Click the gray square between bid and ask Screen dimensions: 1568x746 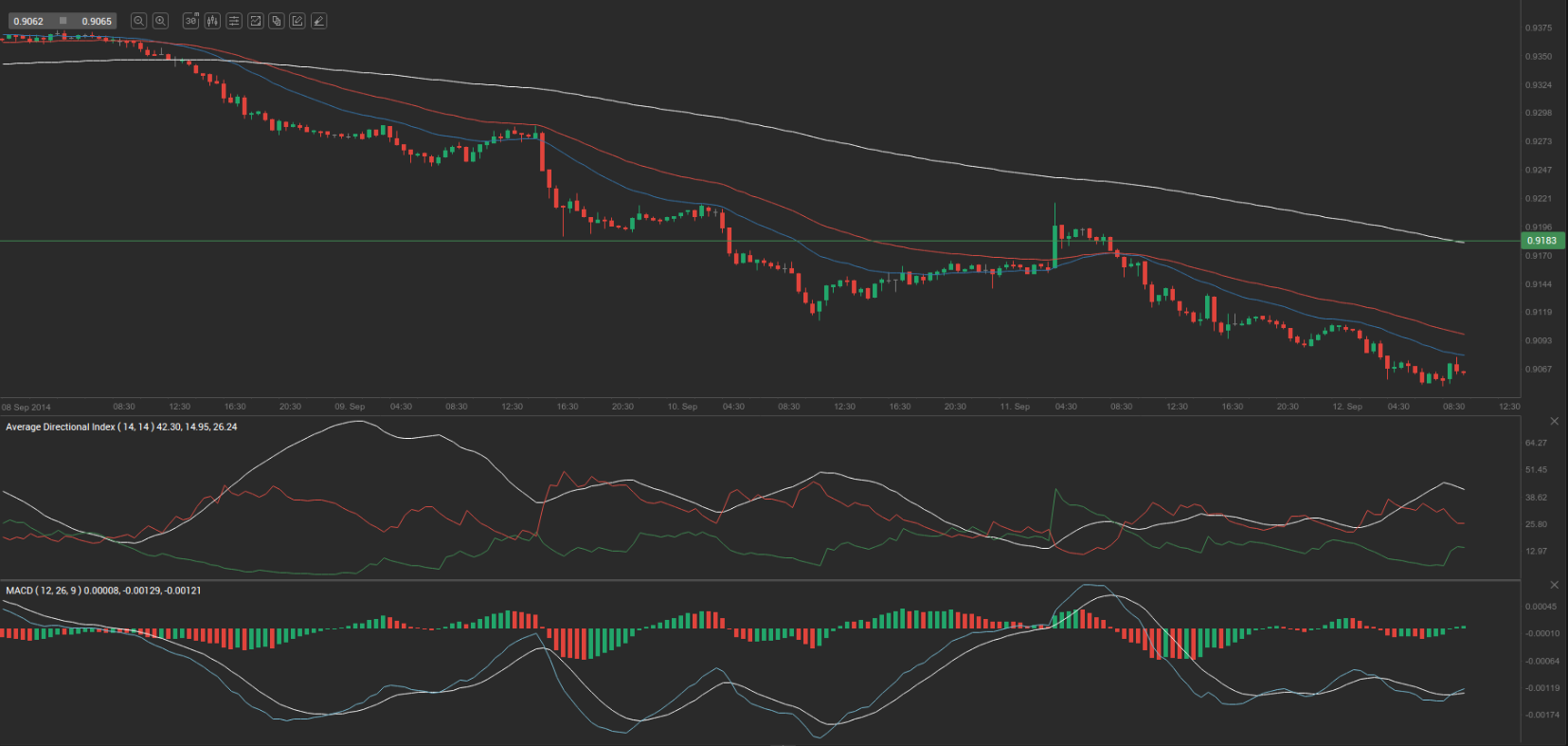coord(63,21)
